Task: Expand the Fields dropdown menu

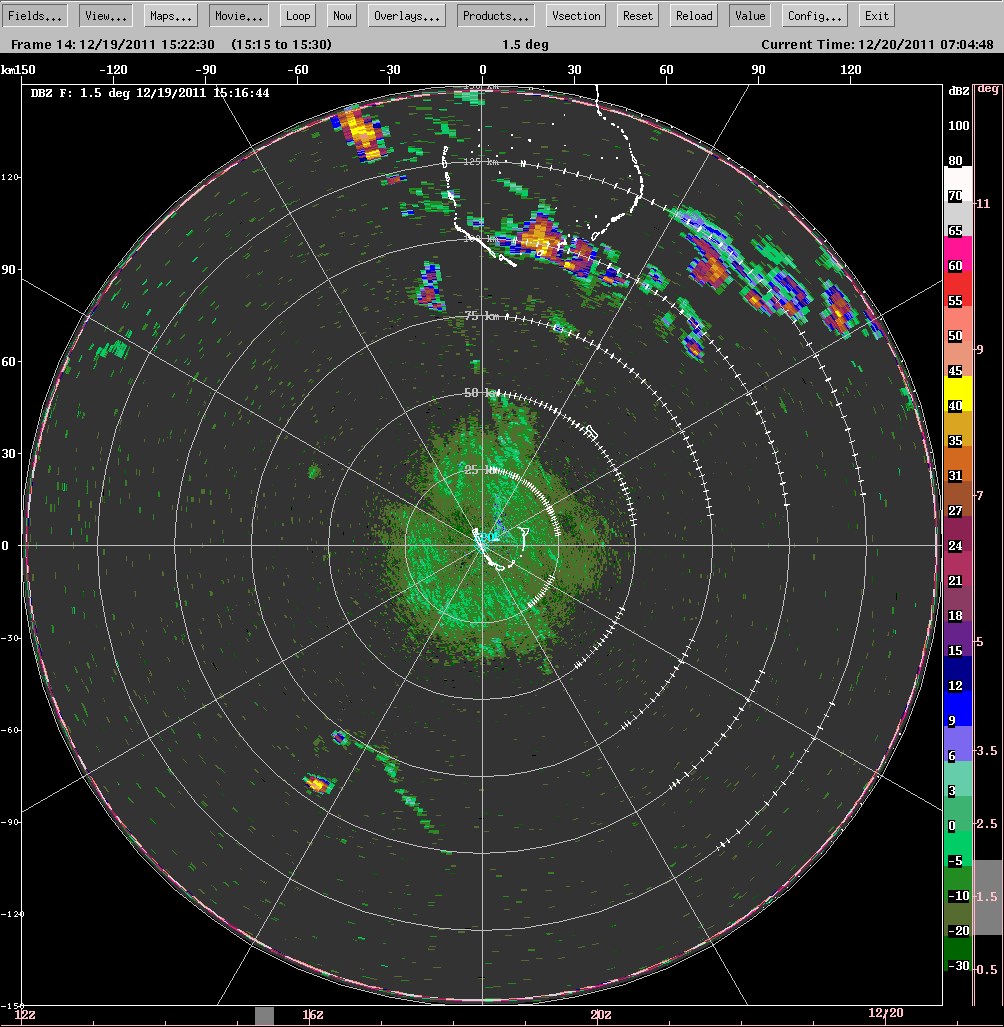Action: tap(34, 15)
